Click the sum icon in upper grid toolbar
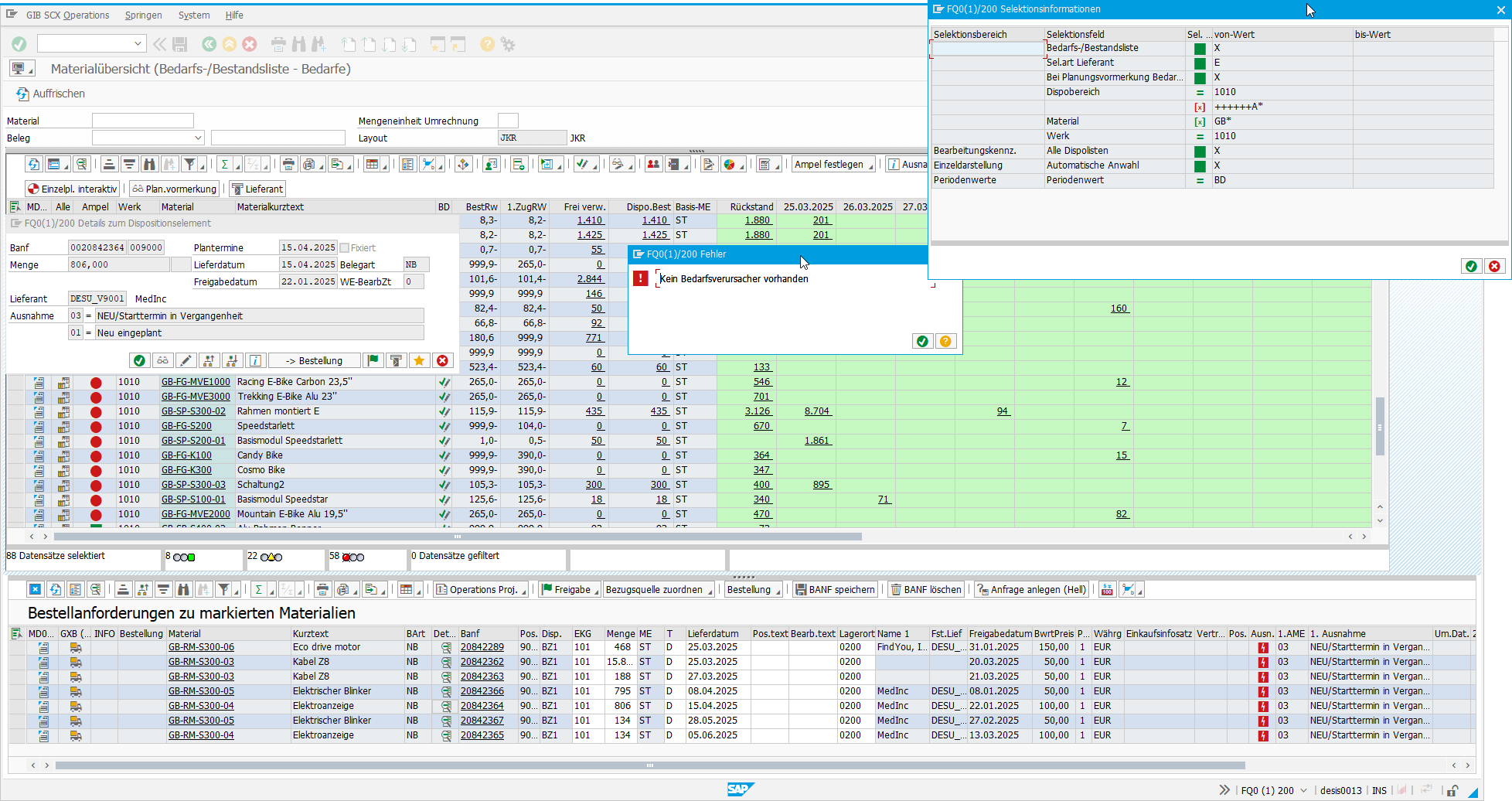The width and height of the screenshot is (1512, 801). click(x=224, y=164)
